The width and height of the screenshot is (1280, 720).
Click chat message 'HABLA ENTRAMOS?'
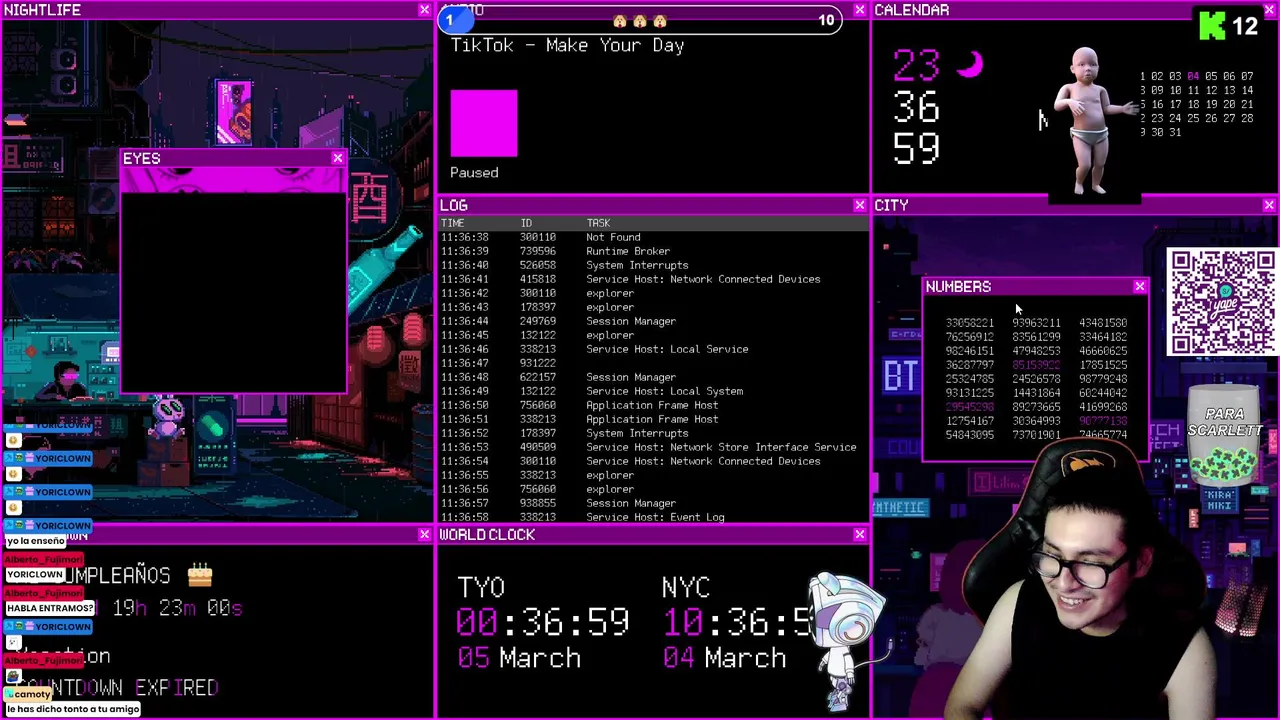pos(50,608)
